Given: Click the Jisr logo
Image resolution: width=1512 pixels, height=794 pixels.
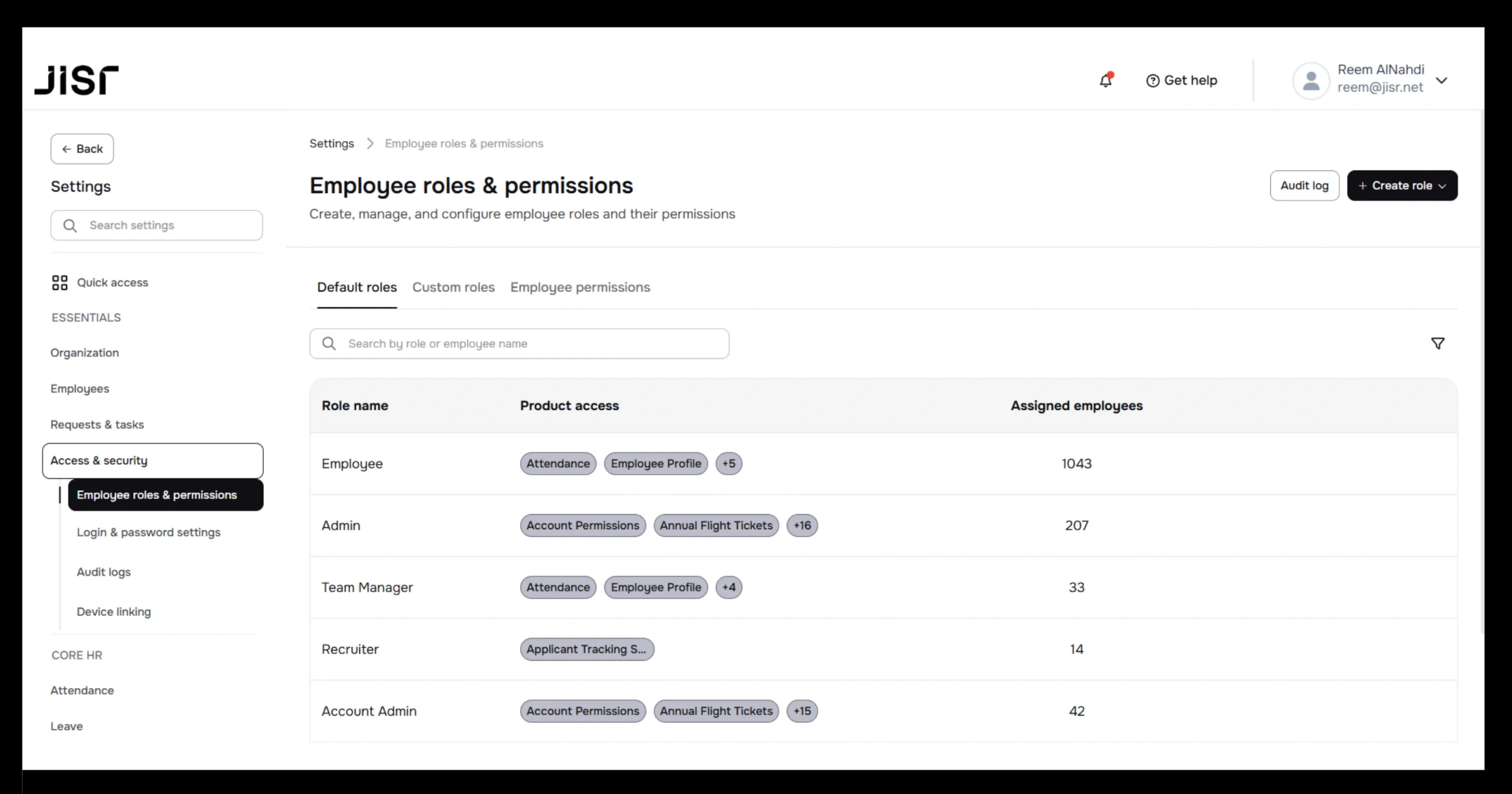Looking at the screenshot, I should point(76,80).
